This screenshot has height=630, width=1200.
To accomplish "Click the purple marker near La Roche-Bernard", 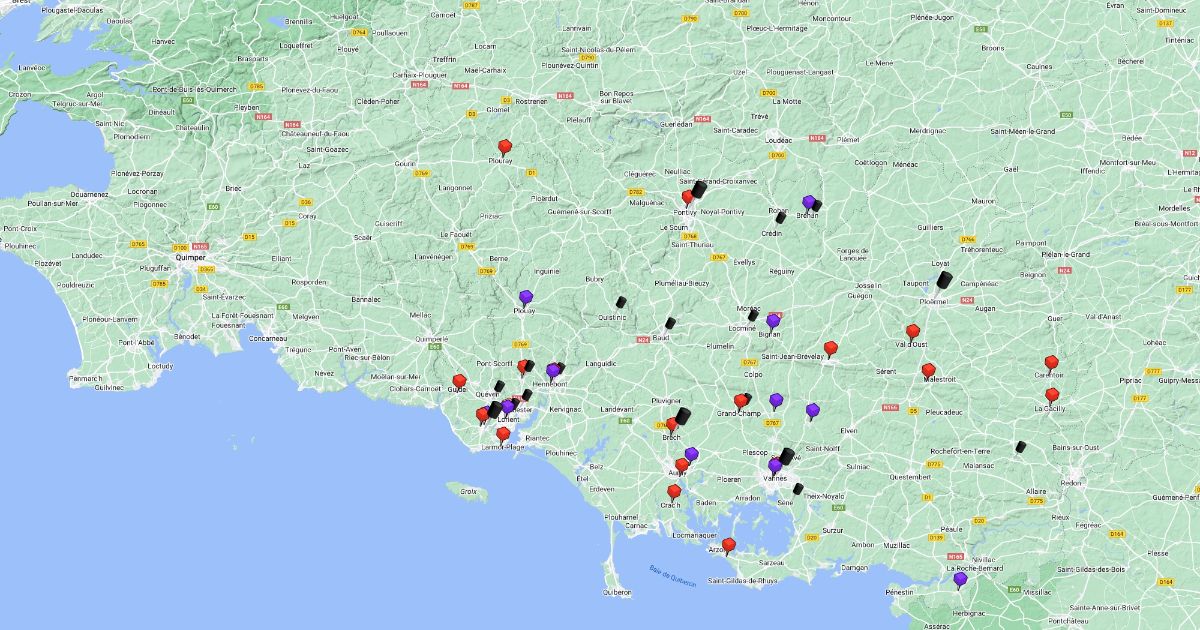I will point(960,578).
